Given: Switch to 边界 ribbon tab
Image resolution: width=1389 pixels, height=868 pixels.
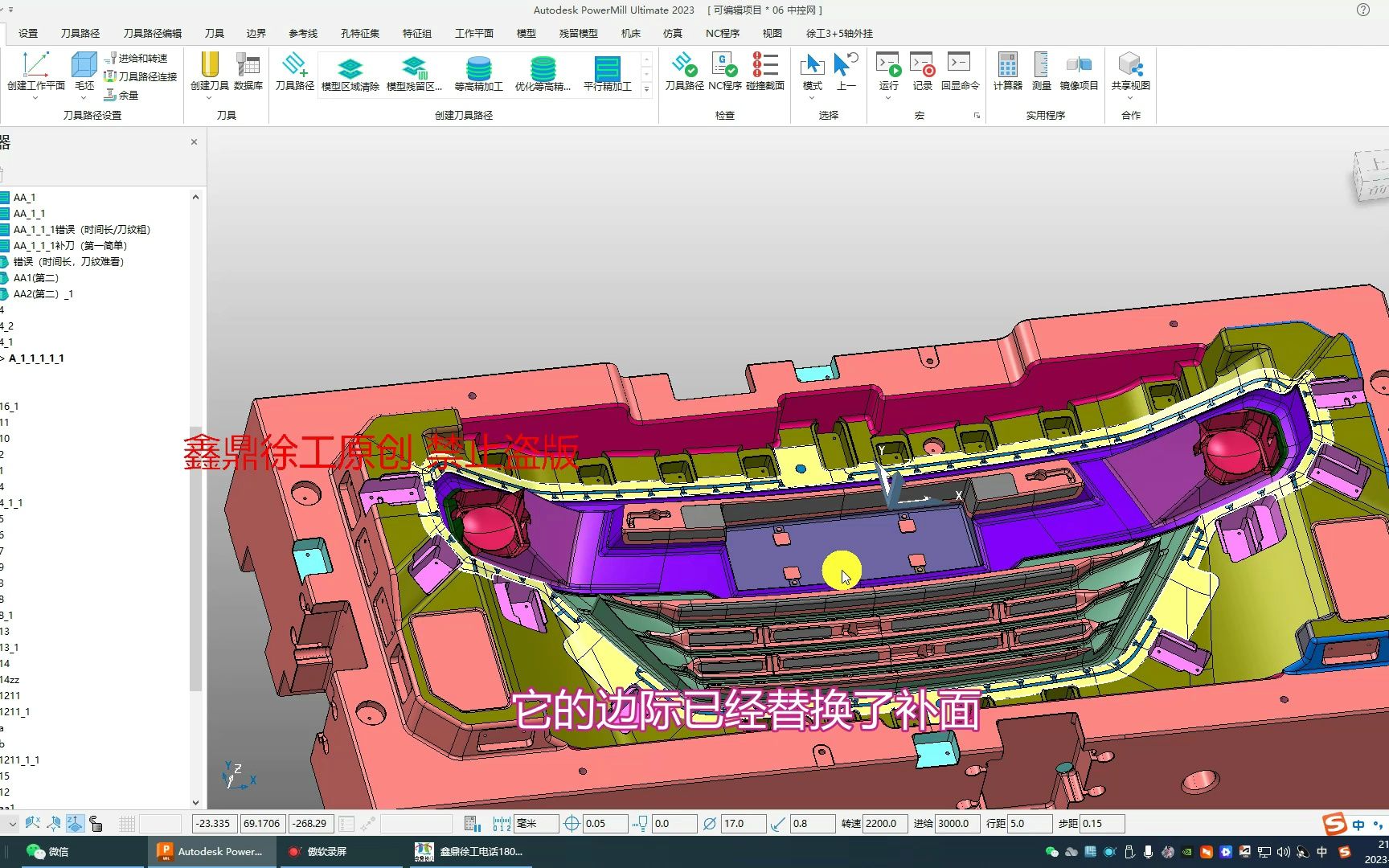Looking at the screenshot, I should 256,33.
